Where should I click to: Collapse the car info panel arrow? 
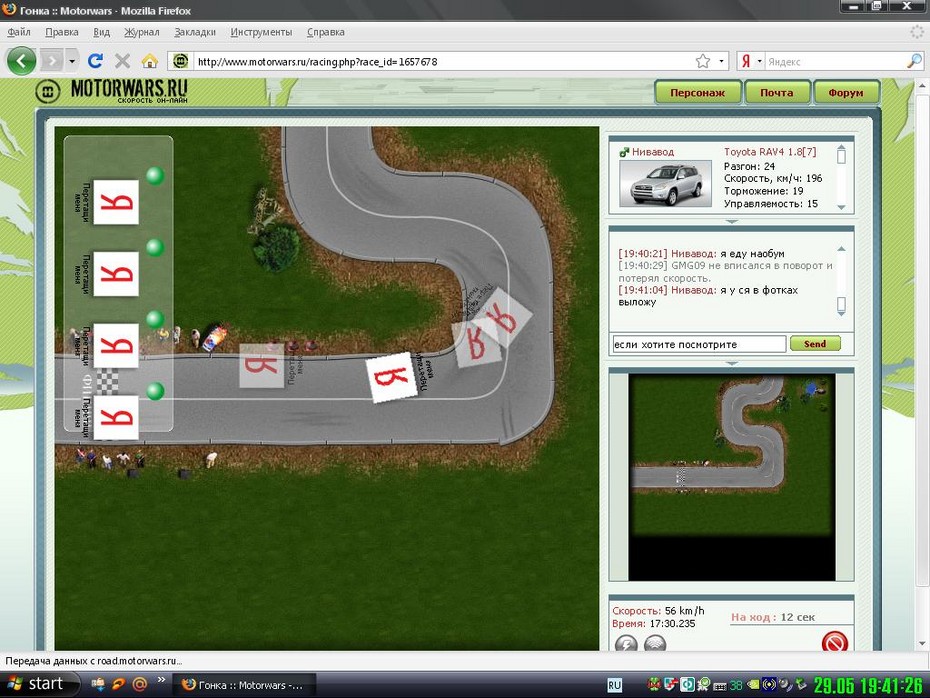(731, 221)
